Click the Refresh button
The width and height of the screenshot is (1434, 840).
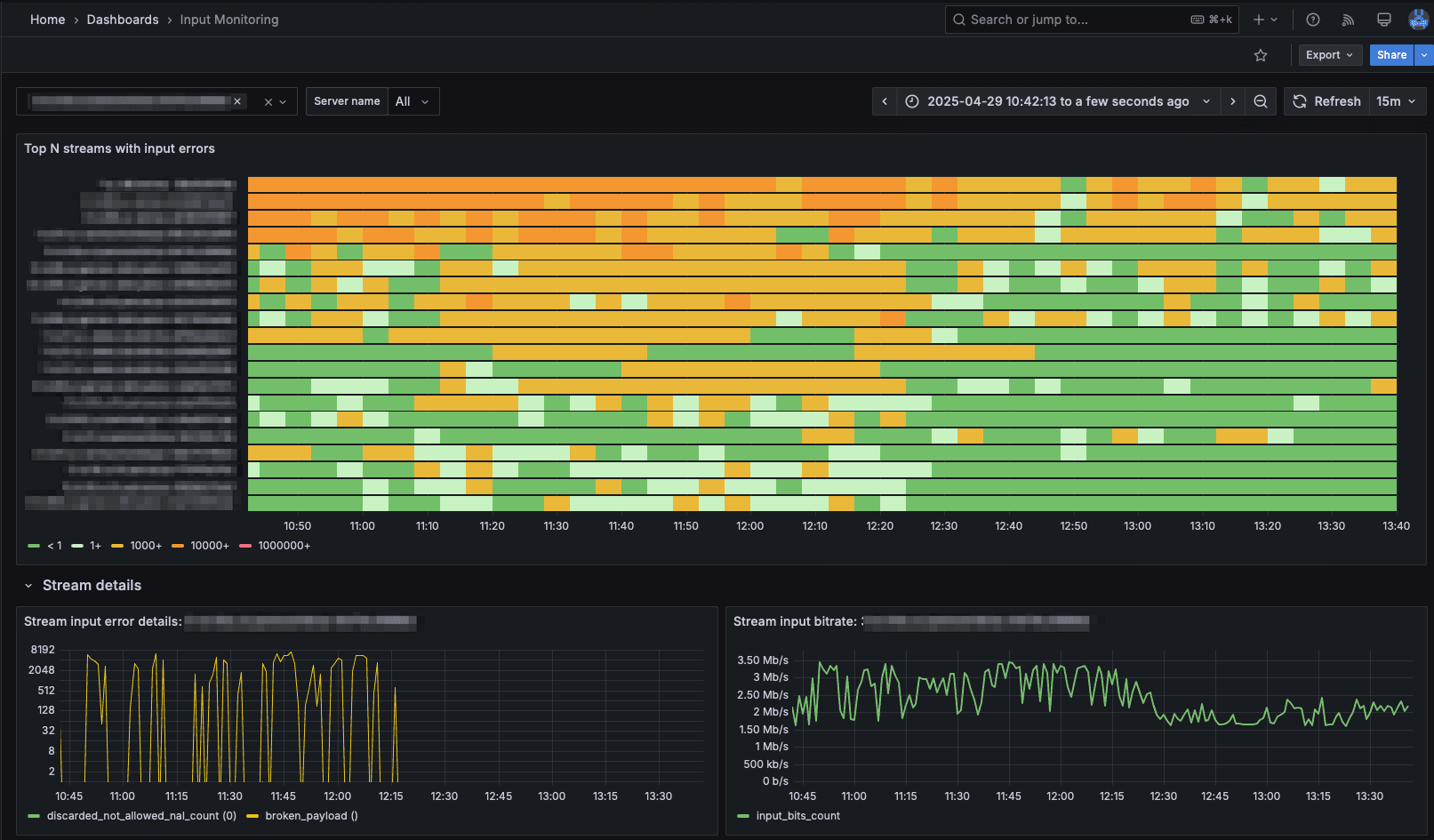1326,101
